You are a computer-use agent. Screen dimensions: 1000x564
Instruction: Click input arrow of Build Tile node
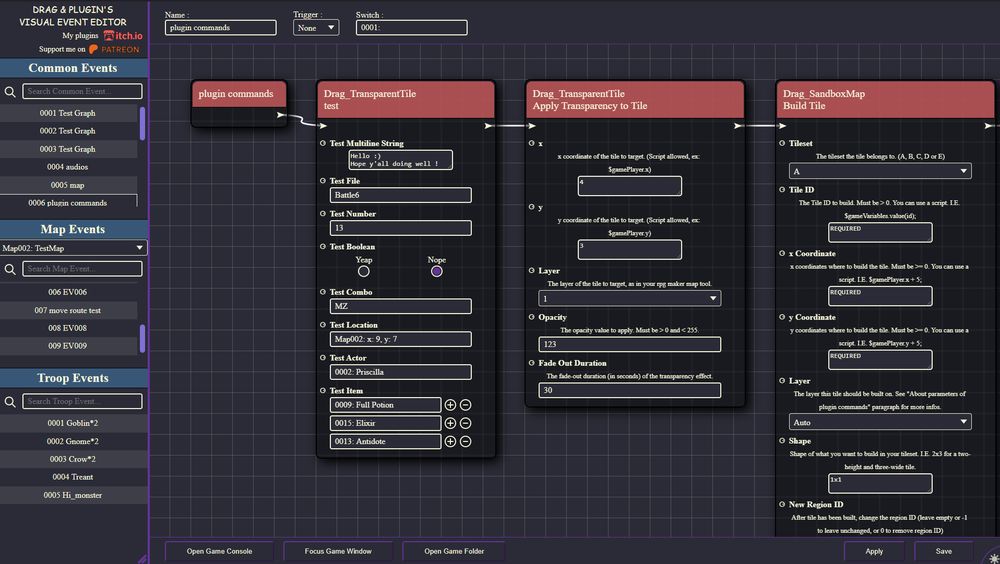click(x=782, y=126)
